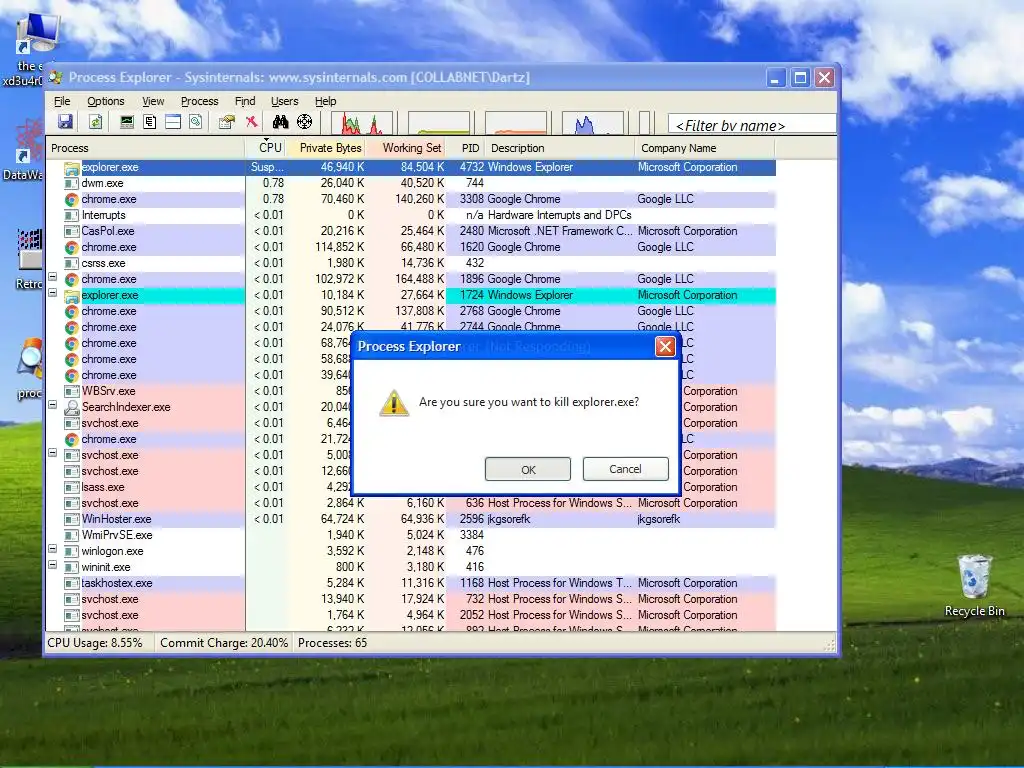Sort by the CPU column header
Viewport: 1024px width, 768px height.
(x=266, y=148)
